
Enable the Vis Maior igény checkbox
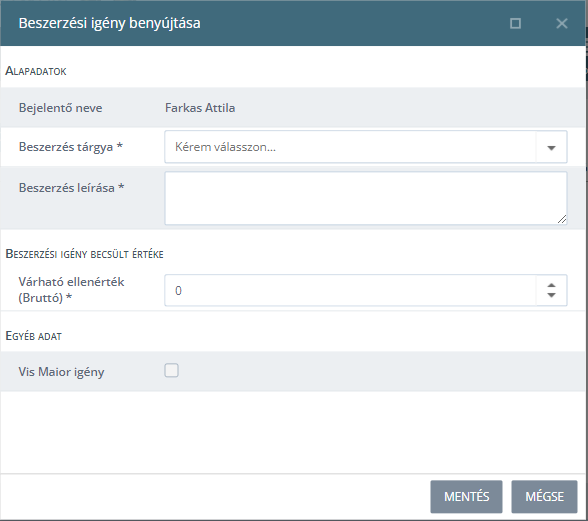tap(171, 371)
